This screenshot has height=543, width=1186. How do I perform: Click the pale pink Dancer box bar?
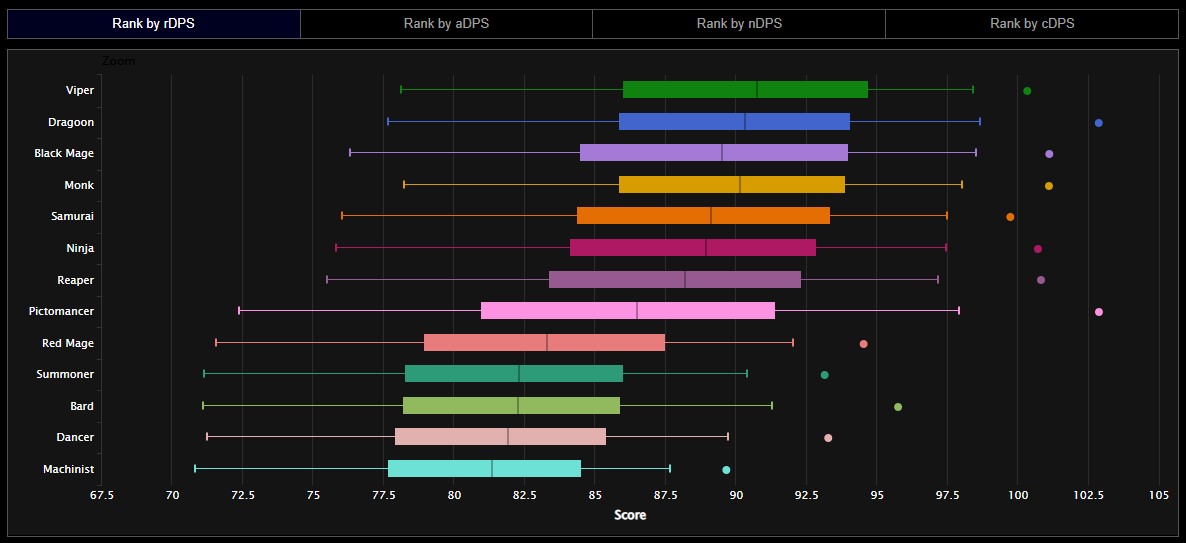pyautogui.click(x=501, y=436)
